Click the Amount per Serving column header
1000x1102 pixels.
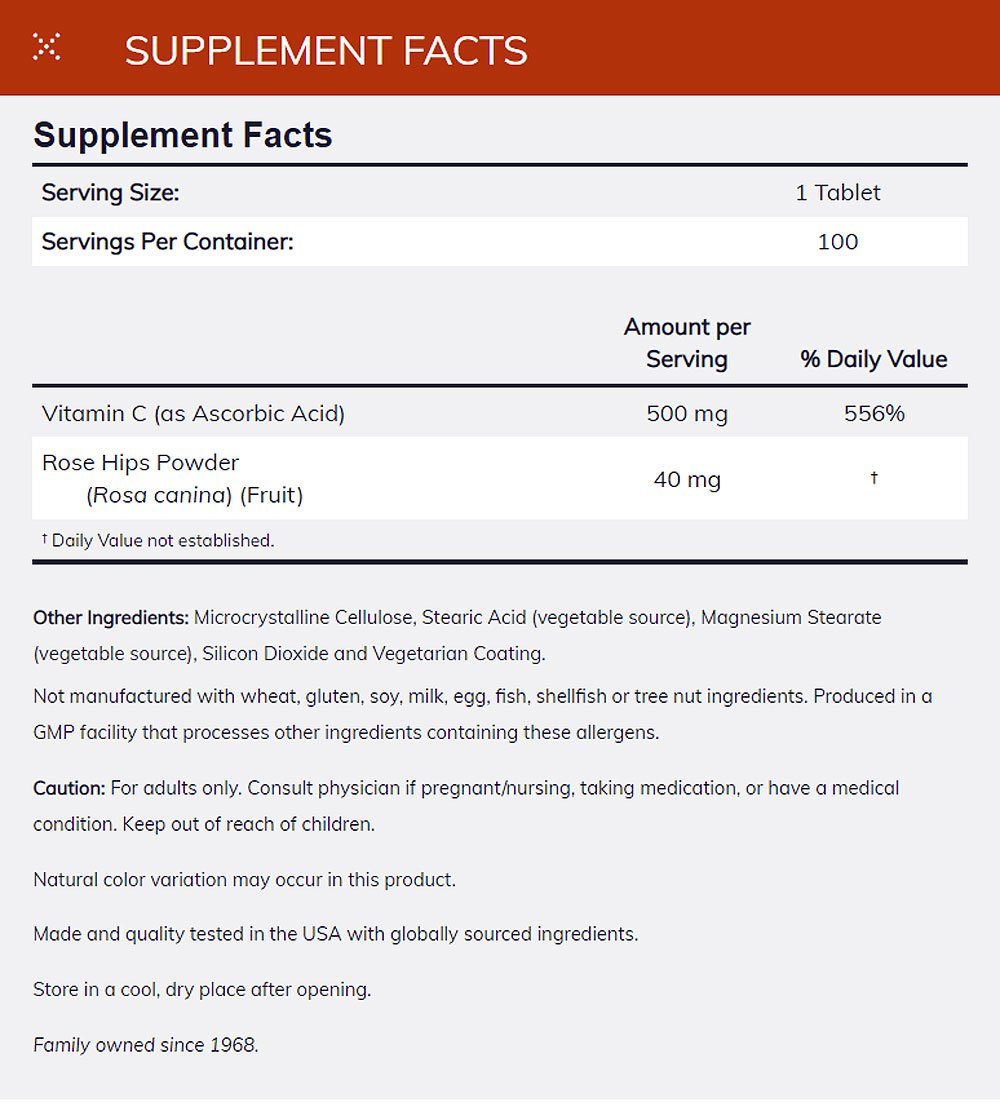point(687,343)
